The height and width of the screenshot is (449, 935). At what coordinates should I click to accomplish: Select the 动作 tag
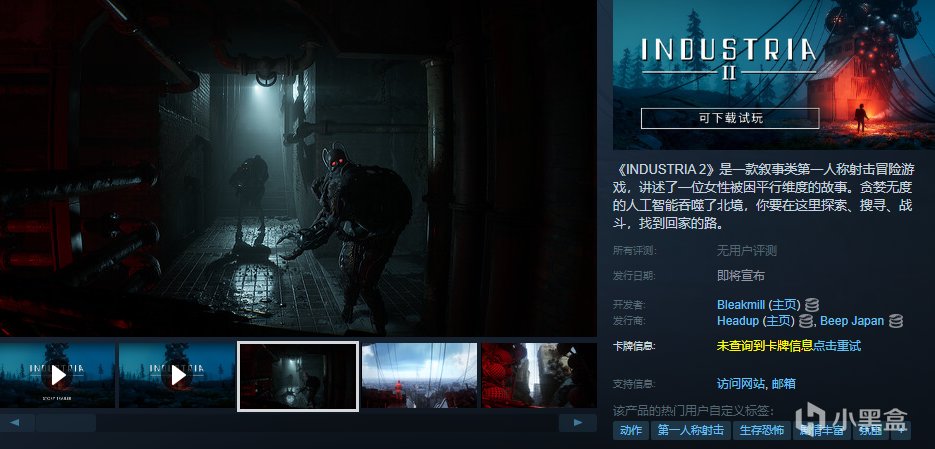[631, 431]
